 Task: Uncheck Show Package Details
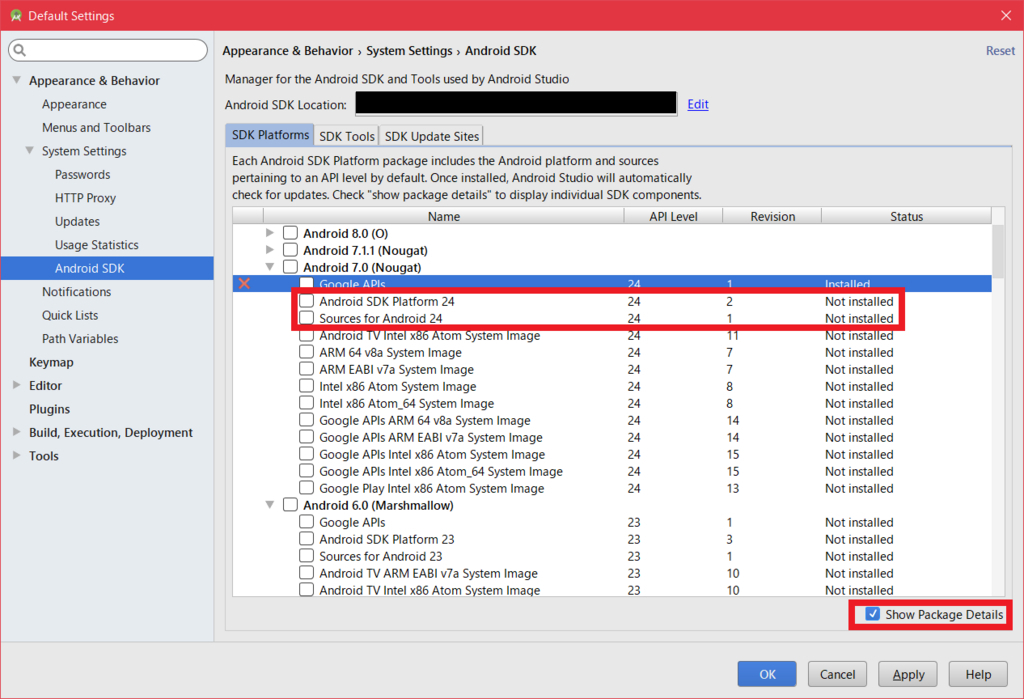pos(872,614)
